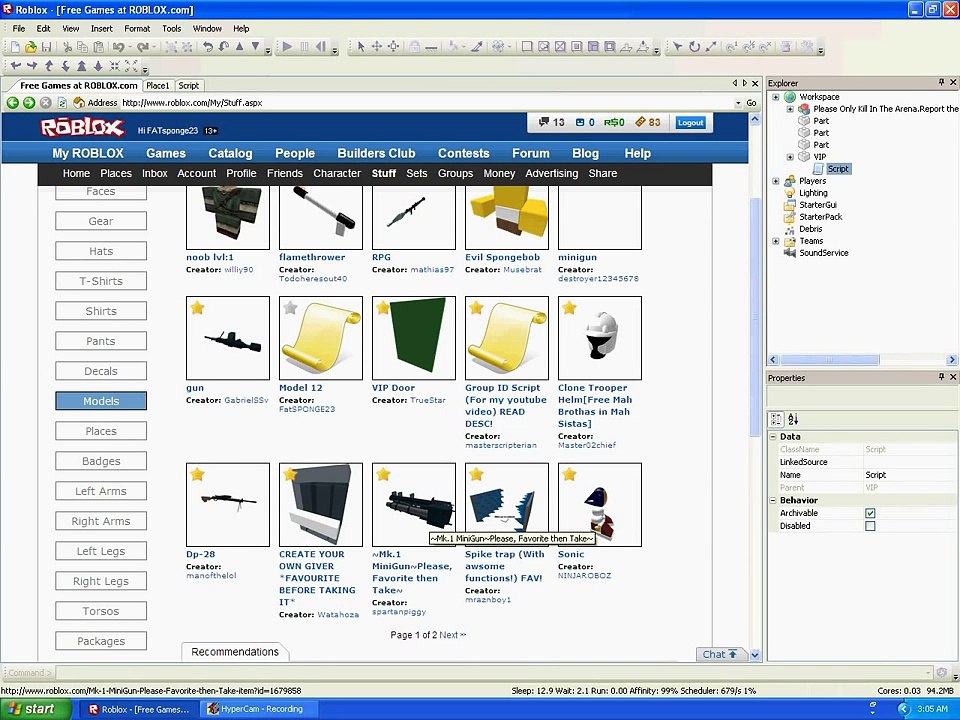Click the circular arrow rotate tool
The height and width of the screenshot is (720, 960).
(x=694, y=47)
